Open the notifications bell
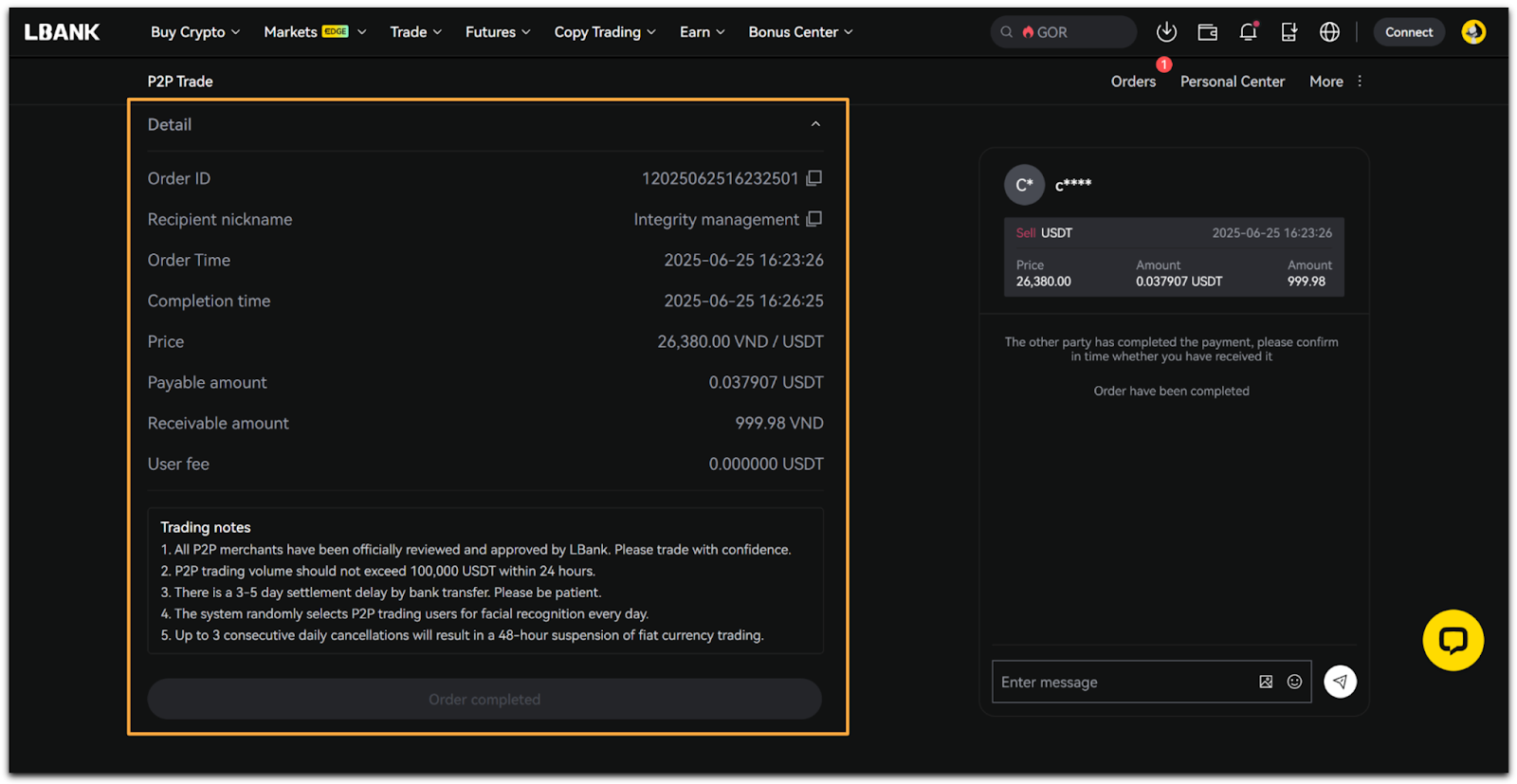The image size is (1517, 784). point(1248,32)
